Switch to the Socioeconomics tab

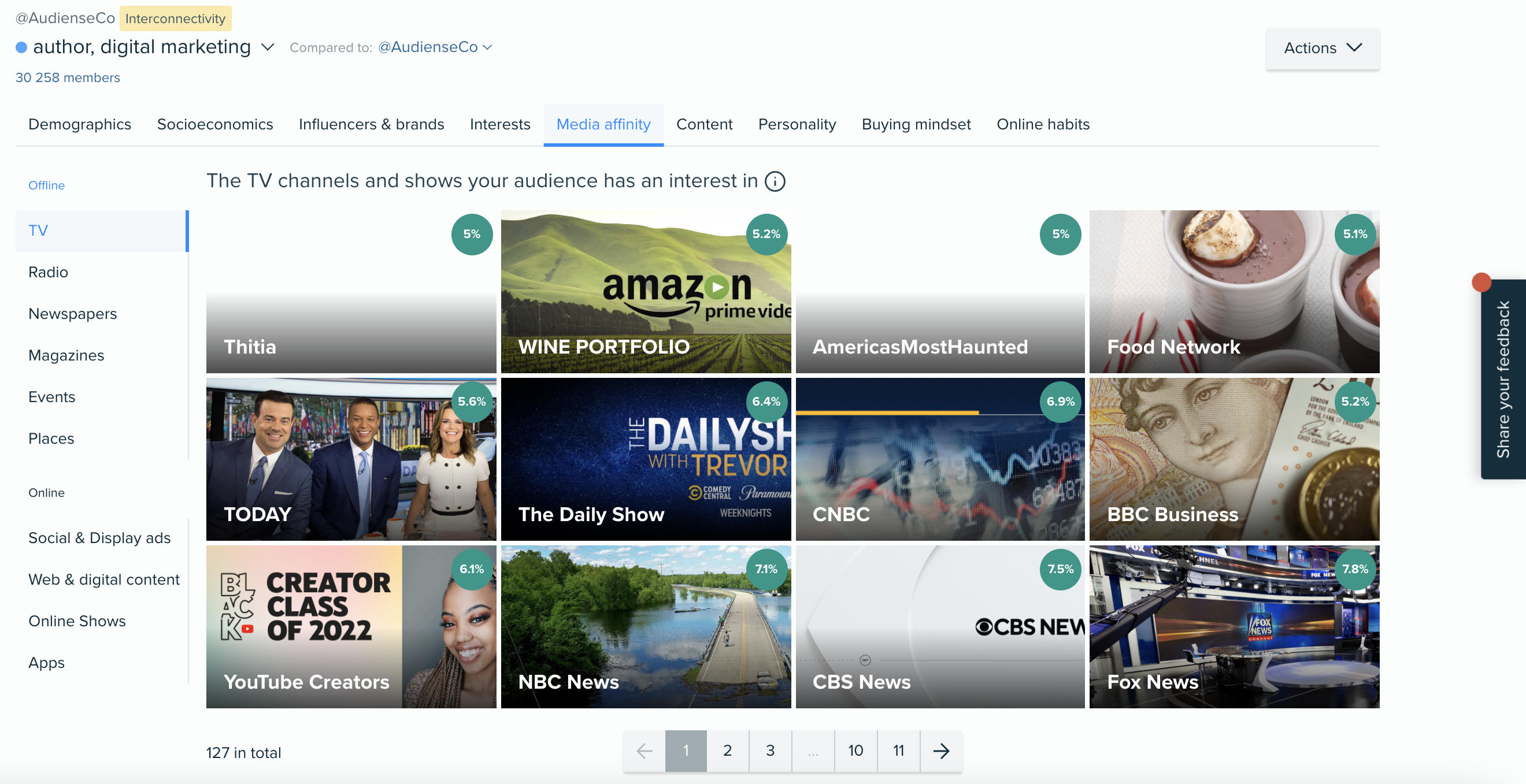pyautogui.click(x=215, y=124)
